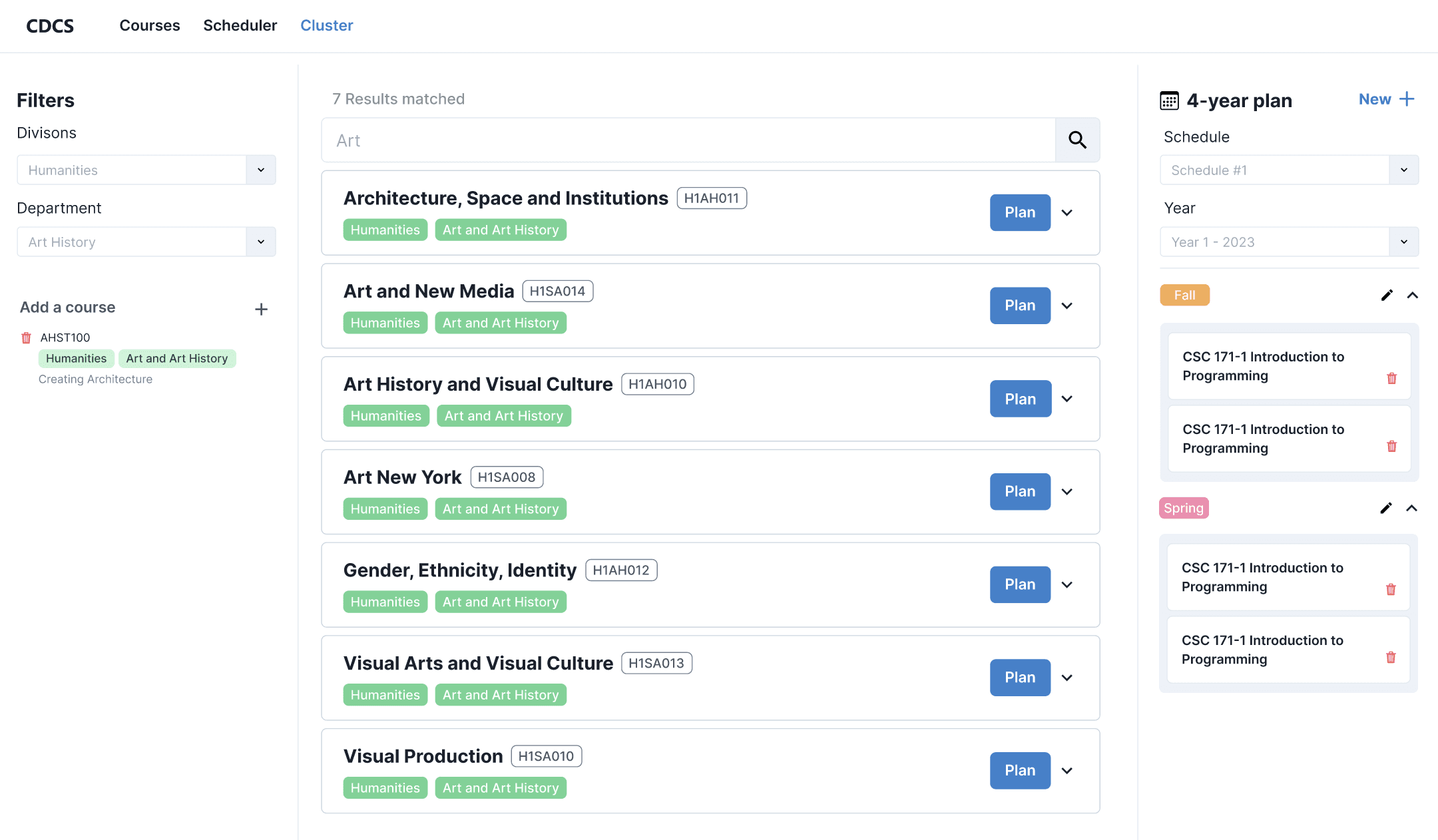Delete the AHST100 course with trash icon
The width and height of the screenshot is (1438, 840).
(x=26, y=337)
